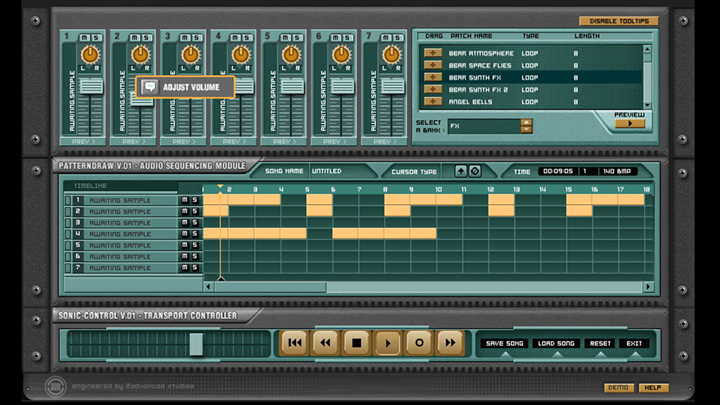Start recording with the circle record button
This screenshot has width=720, height=405.
tap(419, 343)
